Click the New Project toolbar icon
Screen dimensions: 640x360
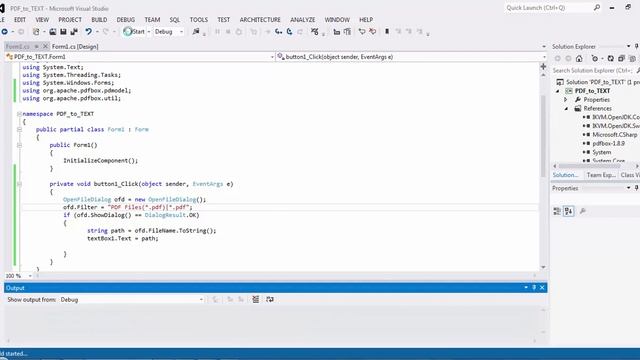coord(36,31)
